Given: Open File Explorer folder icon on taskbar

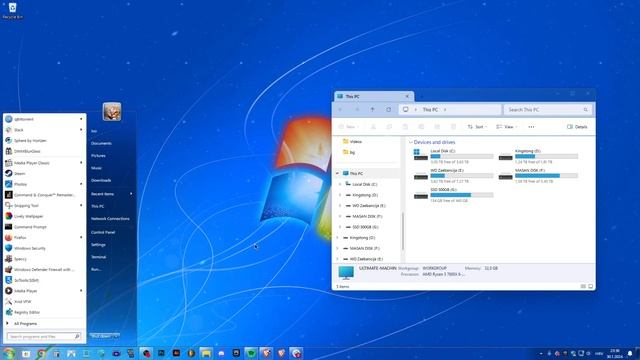Looking at the screenshot, I should click(206, 353).
